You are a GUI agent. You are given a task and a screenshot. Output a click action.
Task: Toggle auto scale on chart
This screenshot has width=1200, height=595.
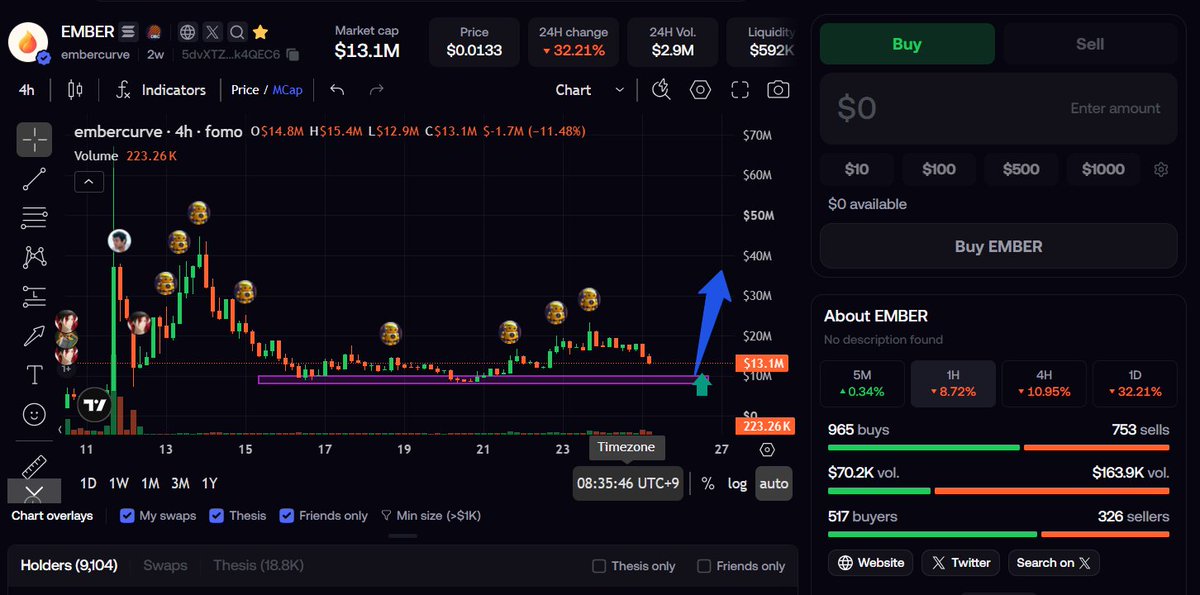pyautogui.click(x=774, y=483)
